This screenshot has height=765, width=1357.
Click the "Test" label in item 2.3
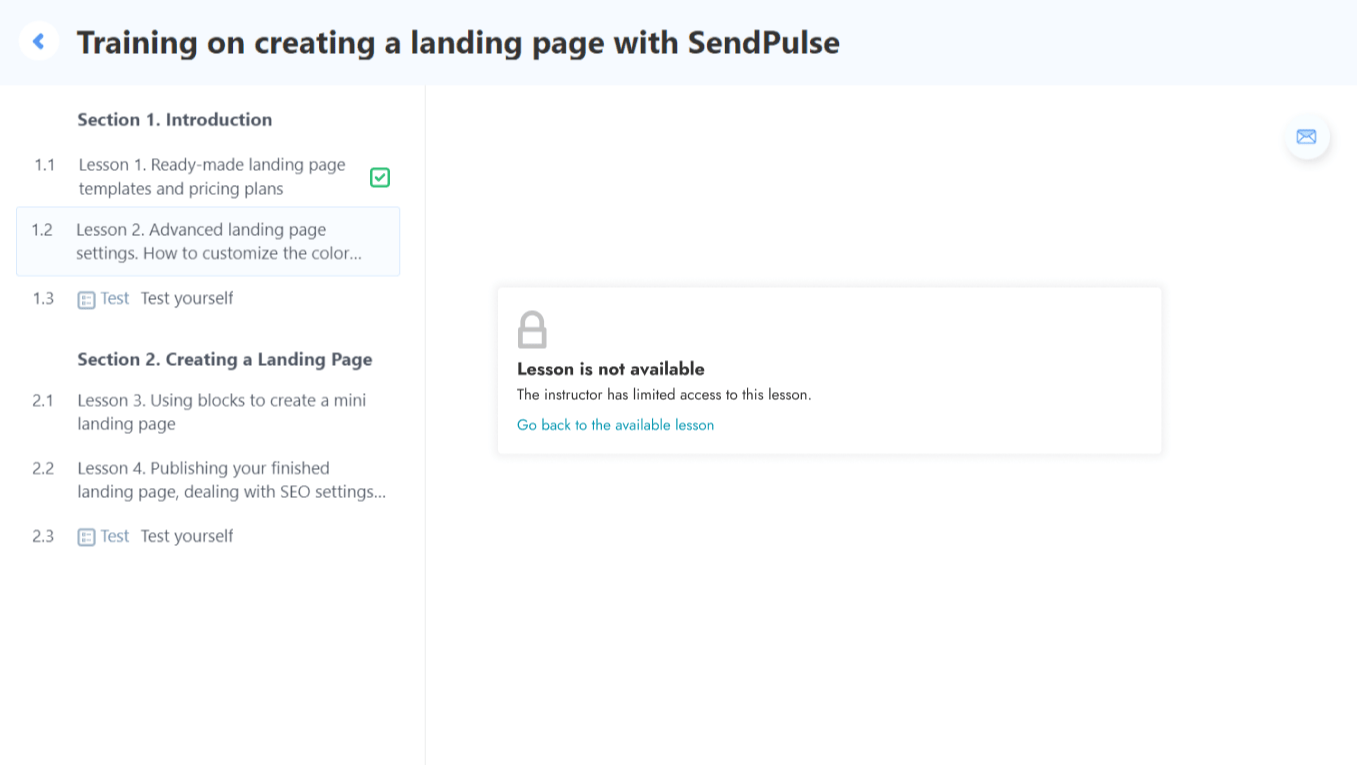coord(115,536)
